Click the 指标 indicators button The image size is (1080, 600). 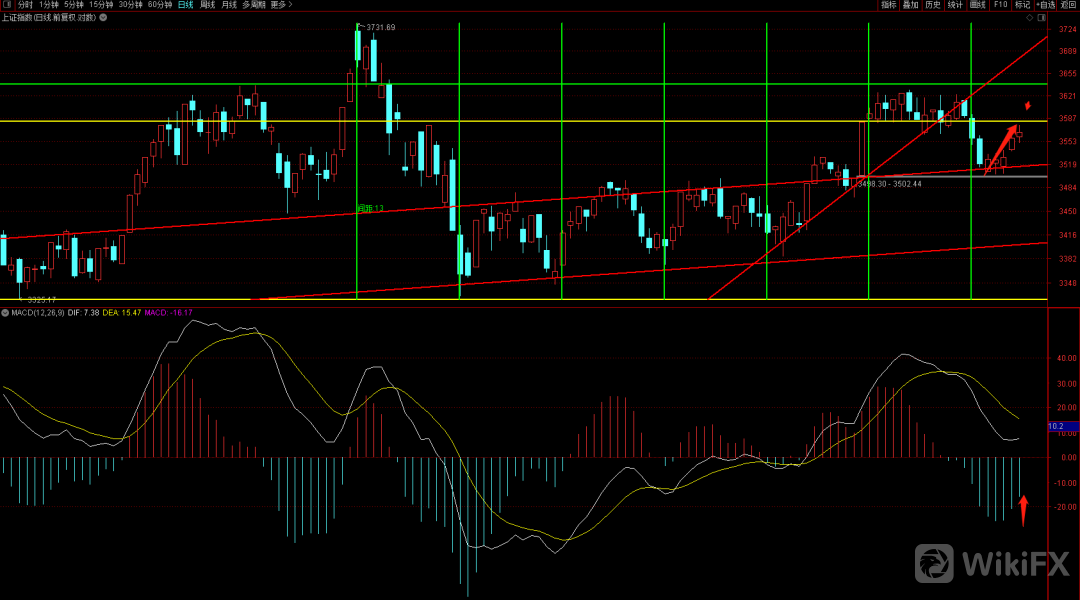pyautogui.click(x=889, y=5)
